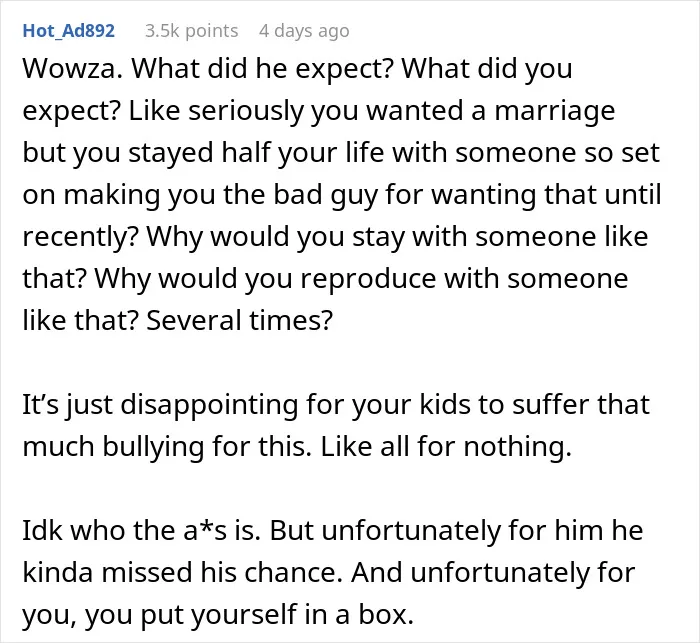Click the line 'that? Why would you reproduce'
The height and width of the screenshot is (643, 700).
[x=325, y=279]
